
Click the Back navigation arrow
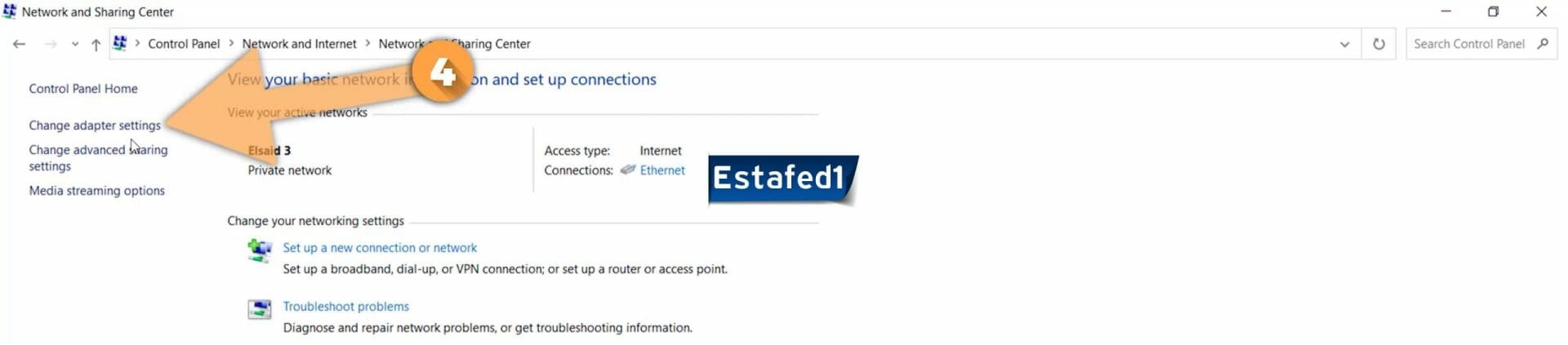(19, 44)
